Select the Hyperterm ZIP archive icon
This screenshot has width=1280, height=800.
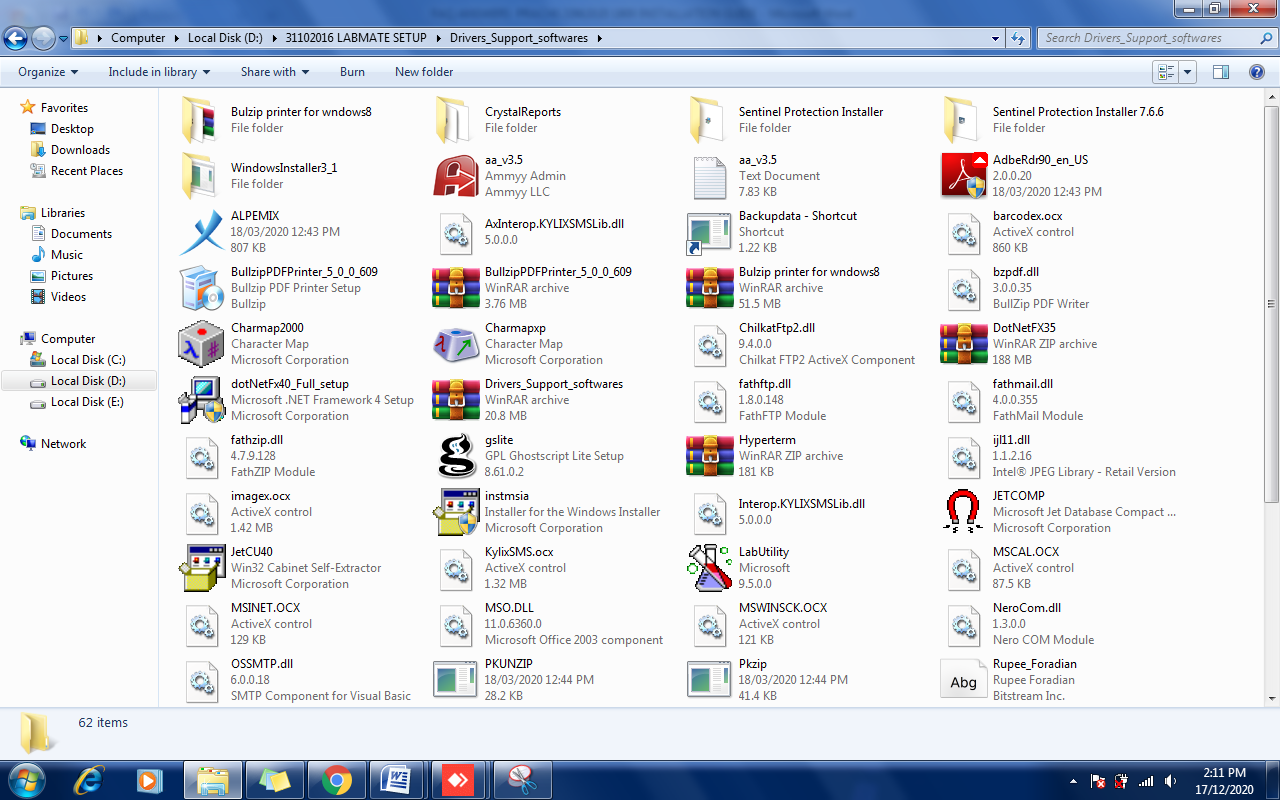710,456
